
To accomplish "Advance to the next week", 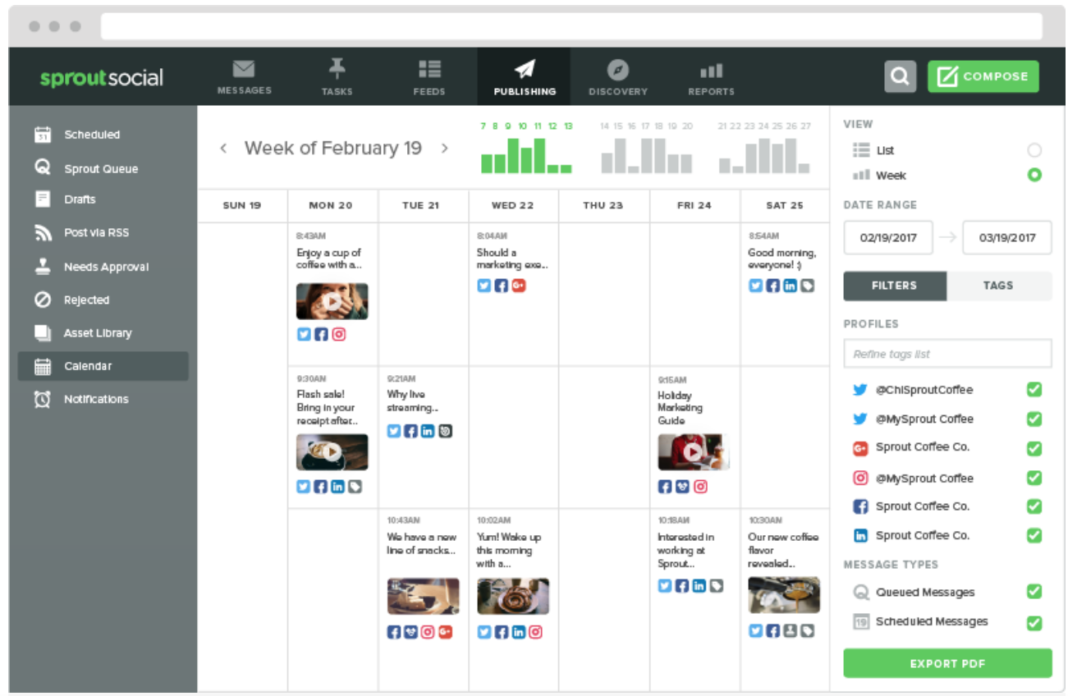I will 444,148.
